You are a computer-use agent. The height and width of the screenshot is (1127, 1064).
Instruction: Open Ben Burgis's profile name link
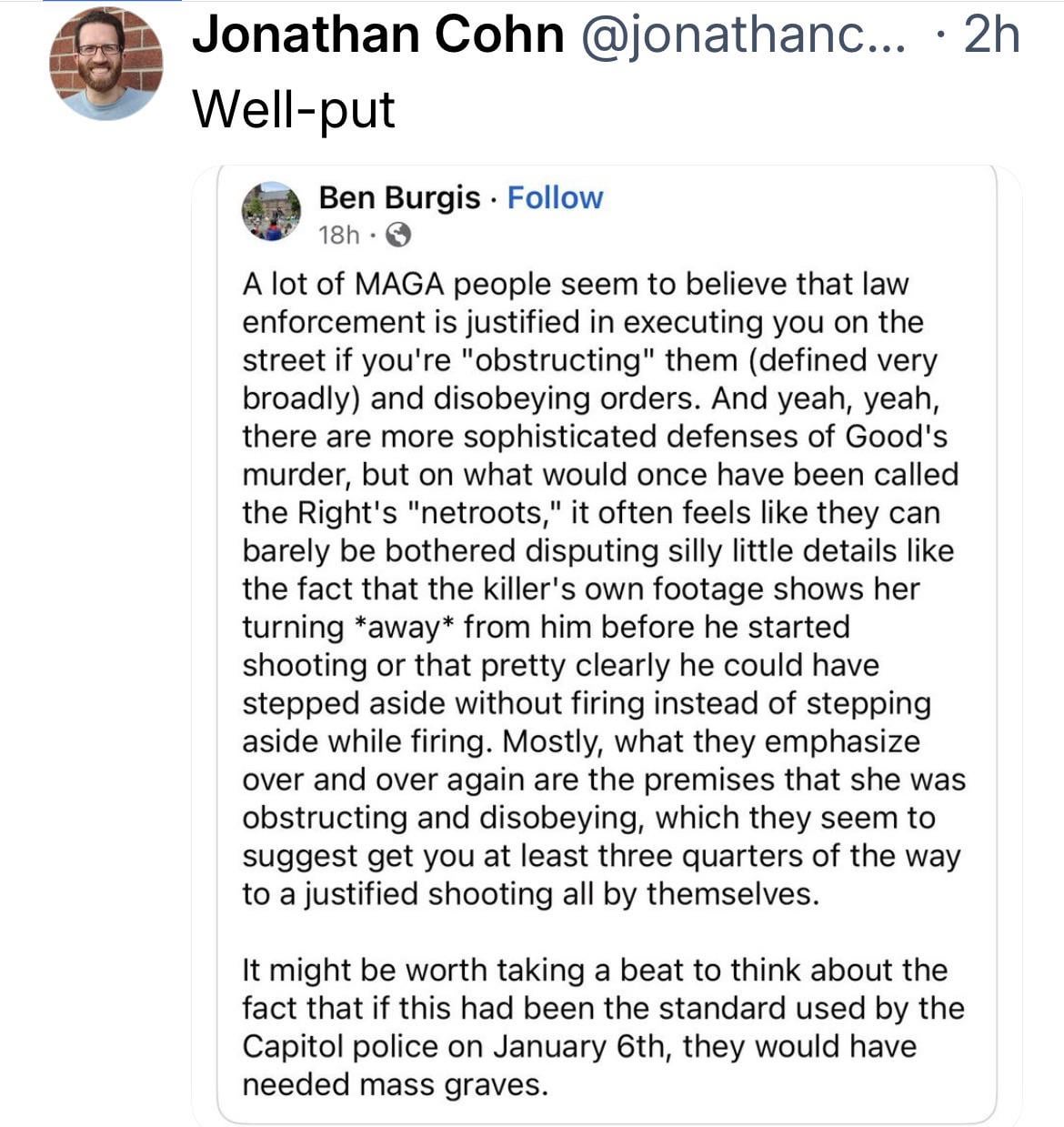(x=399, y=197)
